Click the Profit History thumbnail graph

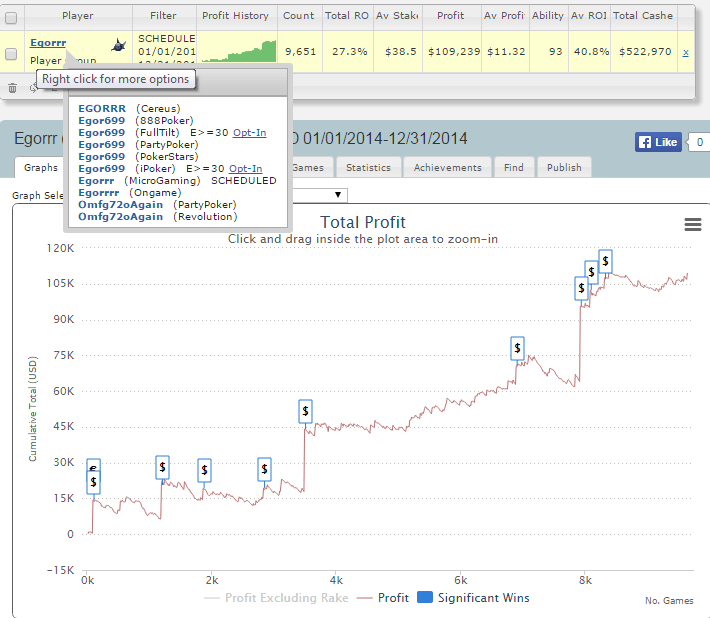point(238,51)
